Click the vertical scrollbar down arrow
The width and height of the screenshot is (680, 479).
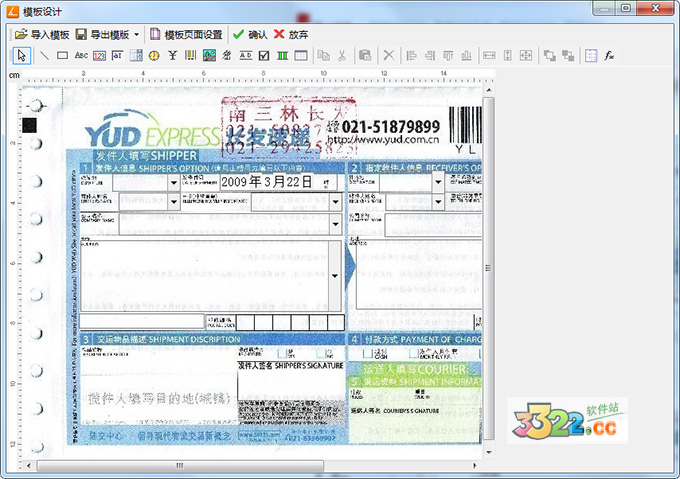(x=489, y=452)
